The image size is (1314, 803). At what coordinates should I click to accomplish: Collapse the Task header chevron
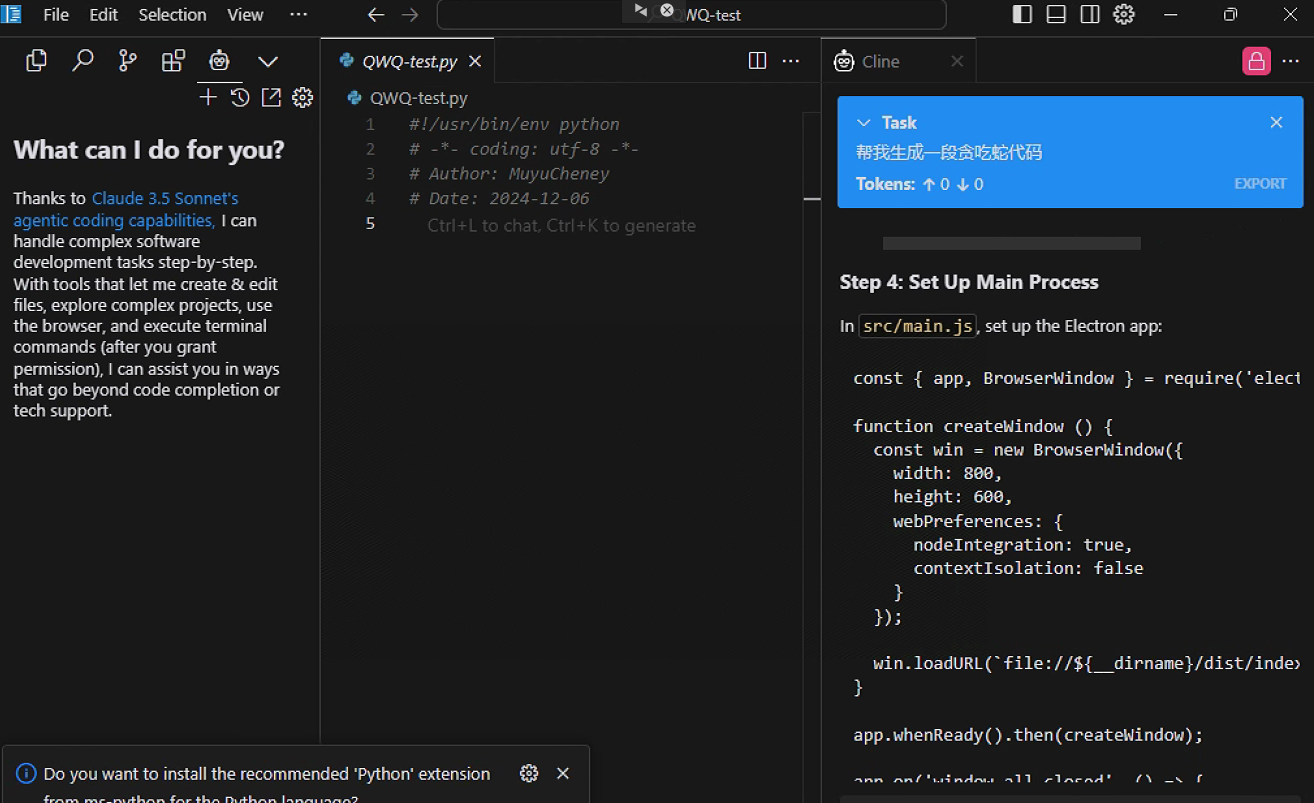864,123
